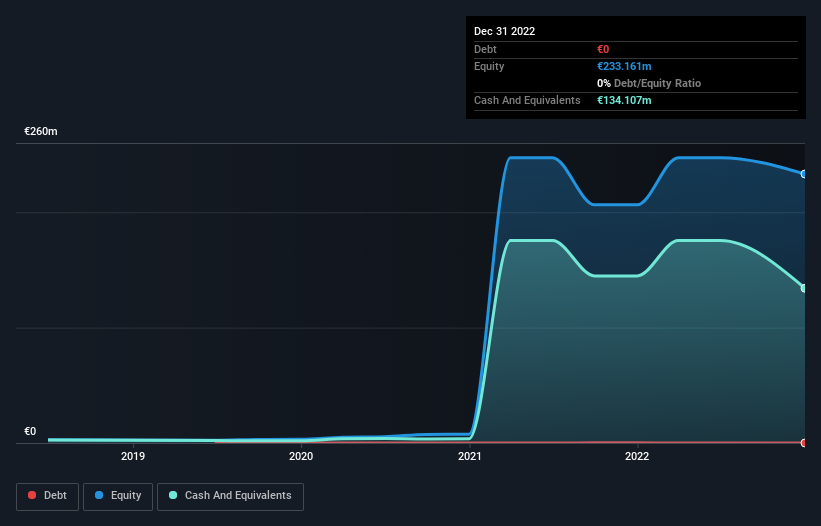
Task: Click the €0 y-axis label
Action: (30, 431)
